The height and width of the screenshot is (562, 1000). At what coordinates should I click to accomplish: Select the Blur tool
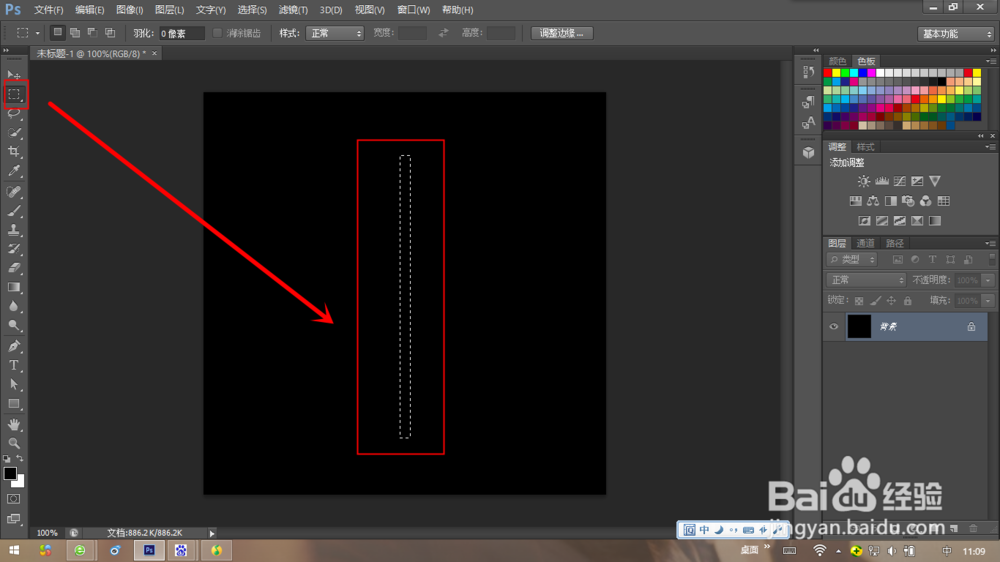[x=14, y=306]
